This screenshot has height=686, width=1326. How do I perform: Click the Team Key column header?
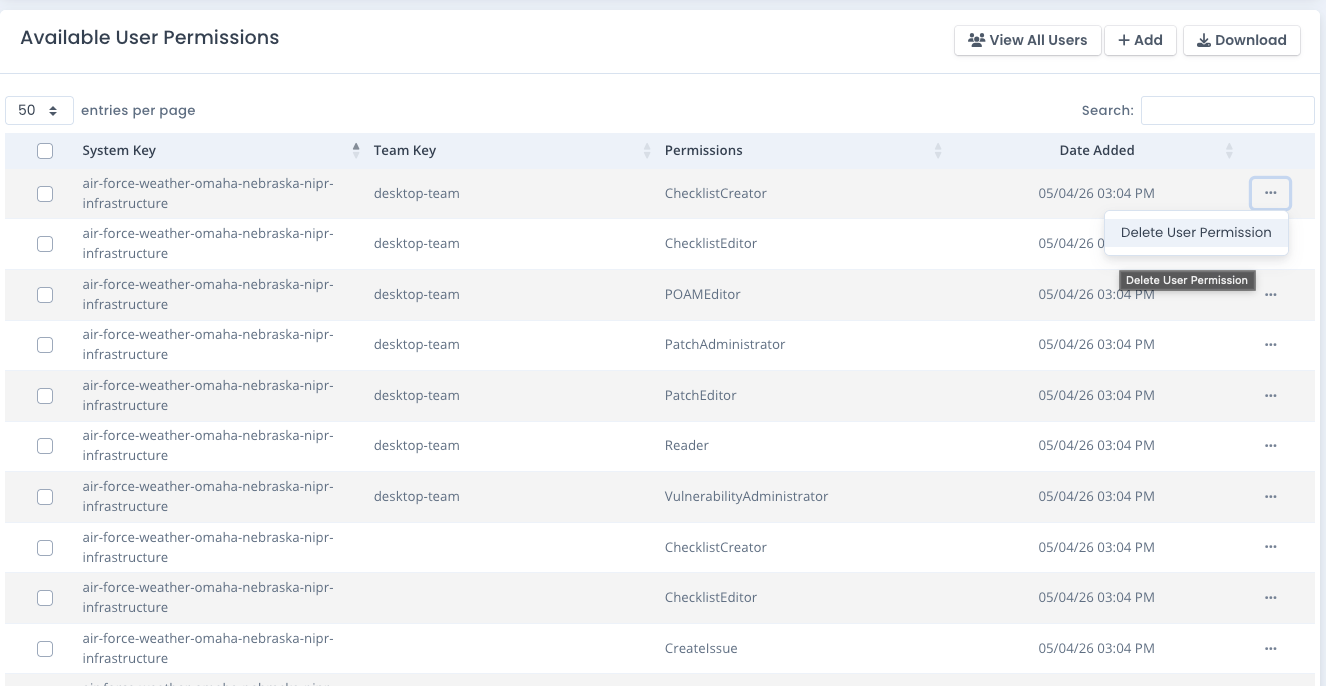(x=405, y=150)
